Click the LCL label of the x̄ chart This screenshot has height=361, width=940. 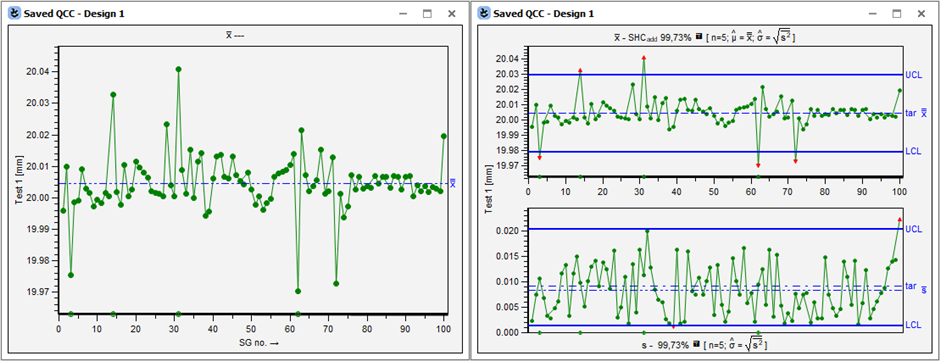[913, 151]
